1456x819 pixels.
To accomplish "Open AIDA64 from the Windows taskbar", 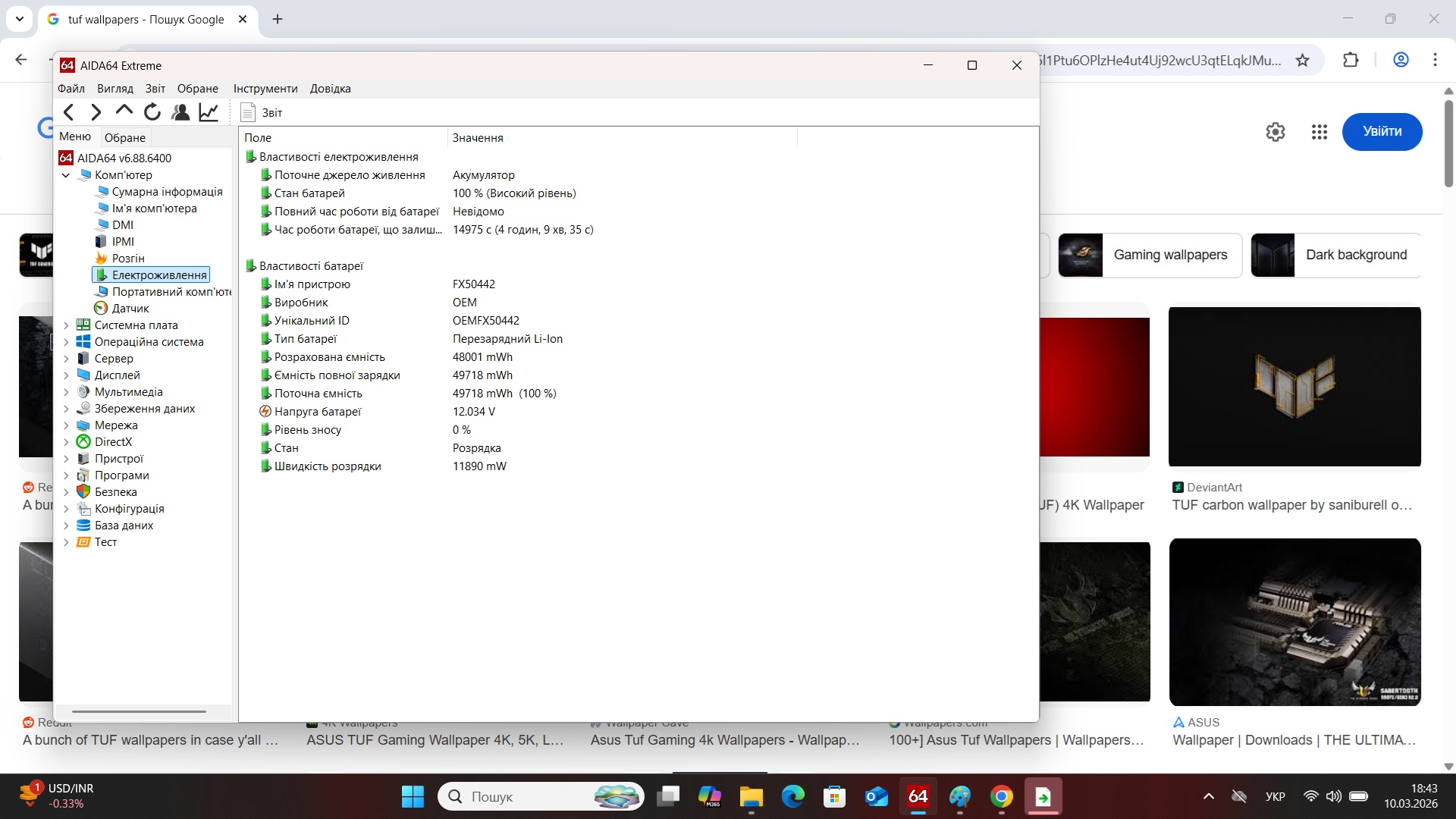I will point(917,796).
